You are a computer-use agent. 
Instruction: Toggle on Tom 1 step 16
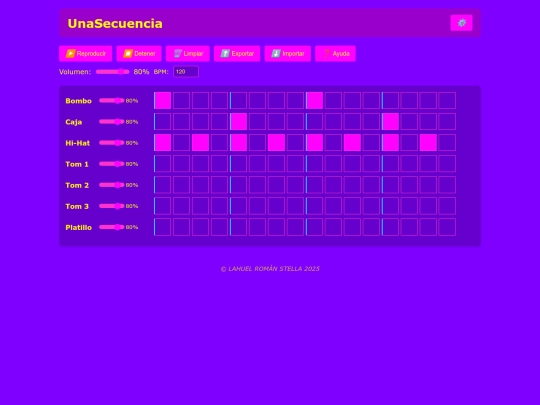pos(447,164)
